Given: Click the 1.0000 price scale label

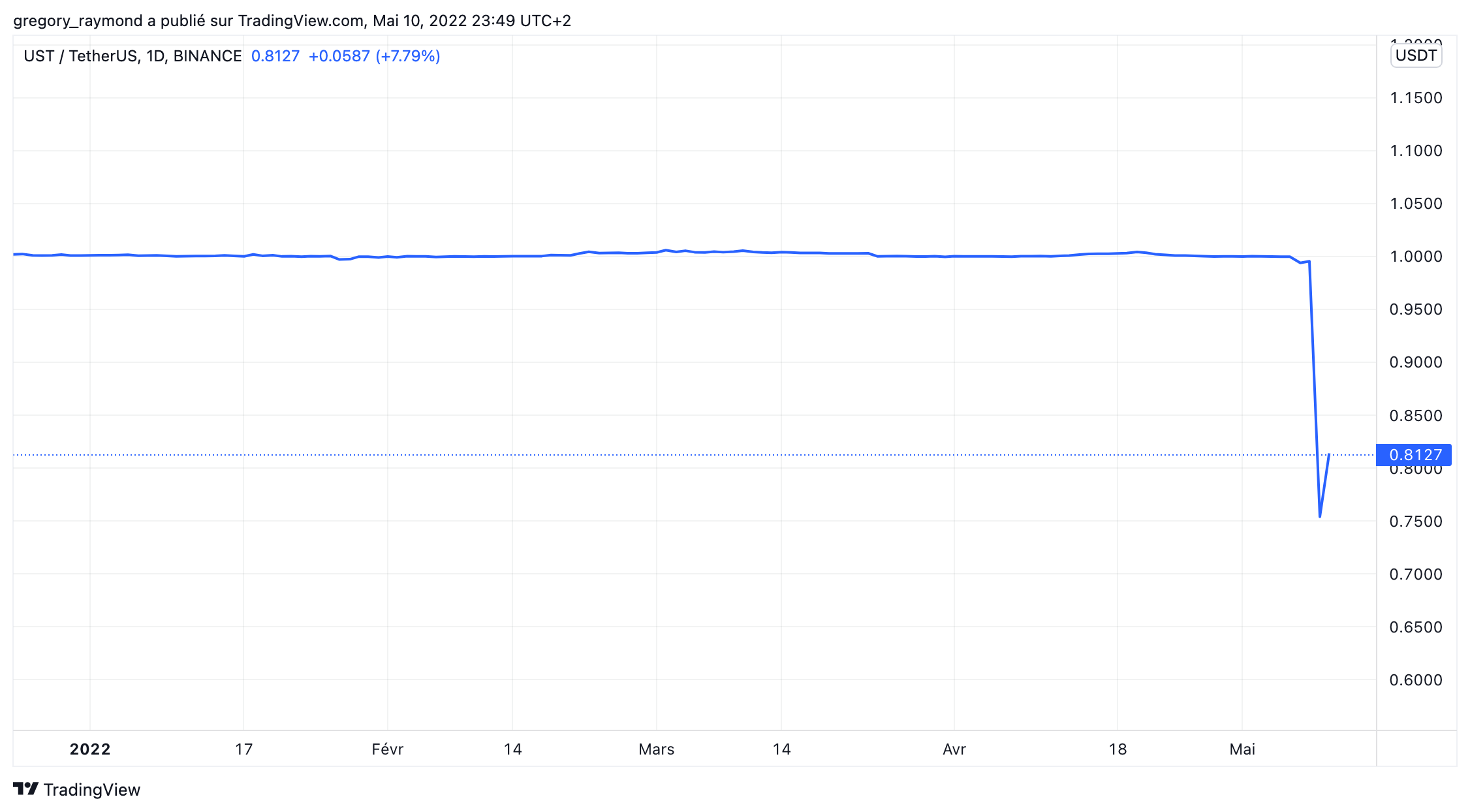Looking at the screenshot, I should point(1415,257).
